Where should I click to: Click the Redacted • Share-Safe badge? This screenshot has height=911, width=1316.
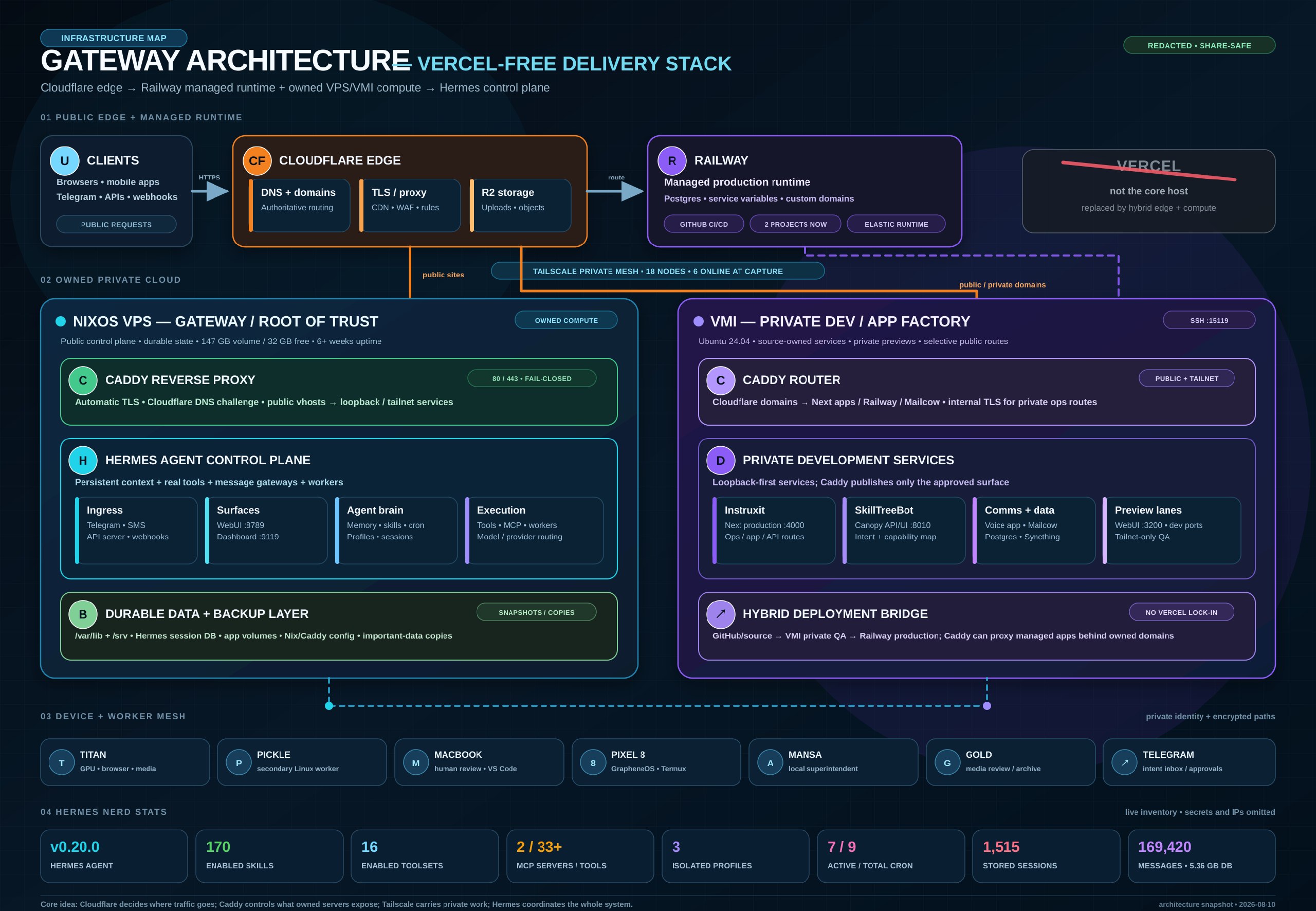pyautogui.click(x=1199, y=45)
